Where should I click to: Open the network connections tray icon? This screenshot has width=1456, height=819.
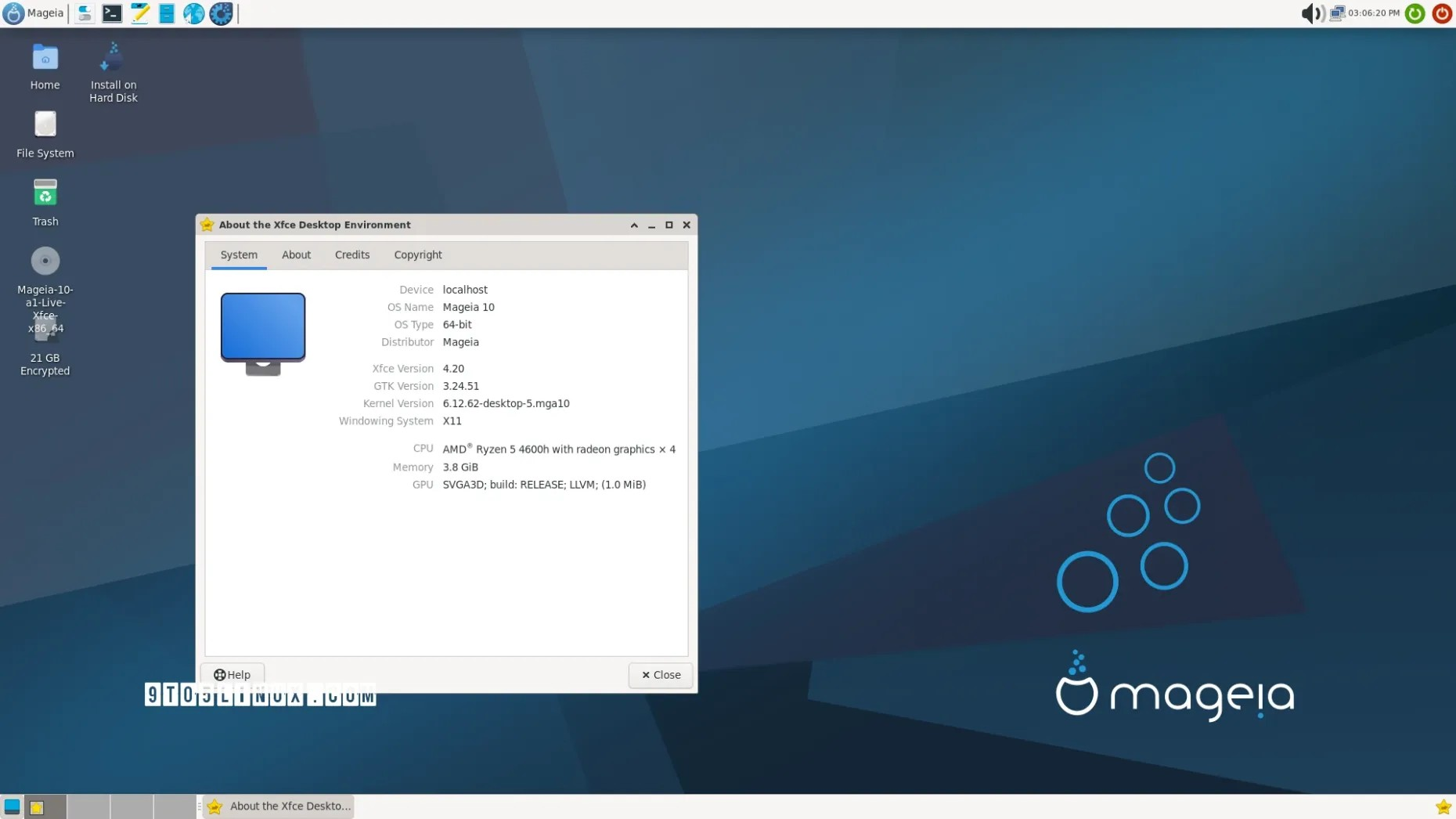[1337, 13]
